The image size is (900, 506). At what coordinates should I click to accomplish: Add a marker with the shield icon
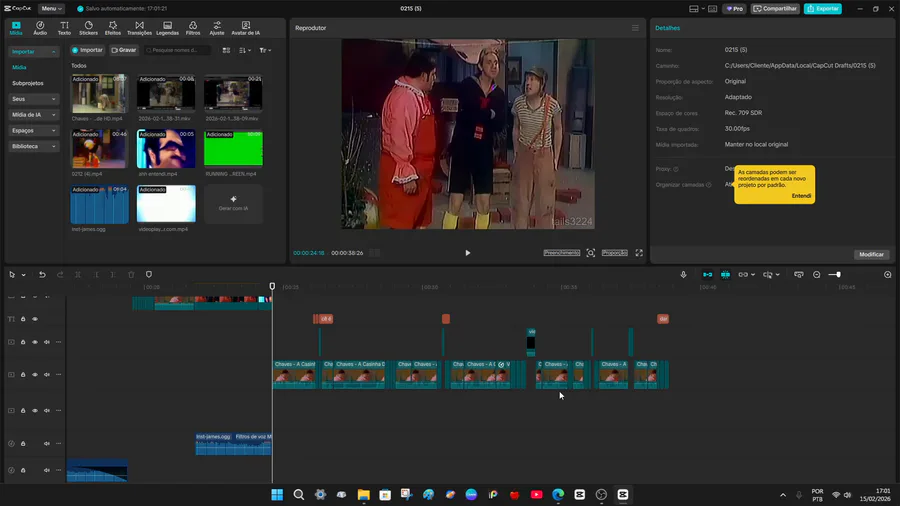tap(149, 274)
